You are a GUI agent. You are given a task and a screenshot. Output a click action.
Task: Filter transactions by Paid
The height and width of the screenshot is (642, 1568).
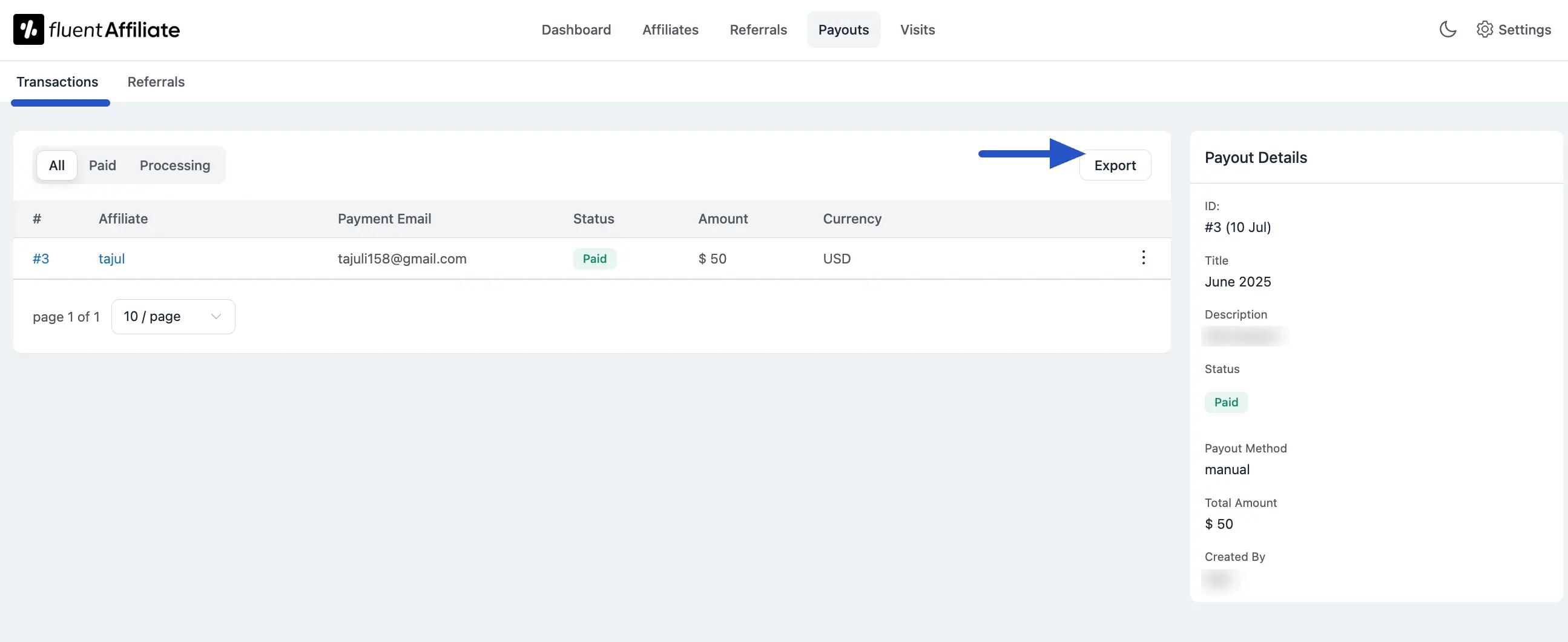click(x=102, y=165)
